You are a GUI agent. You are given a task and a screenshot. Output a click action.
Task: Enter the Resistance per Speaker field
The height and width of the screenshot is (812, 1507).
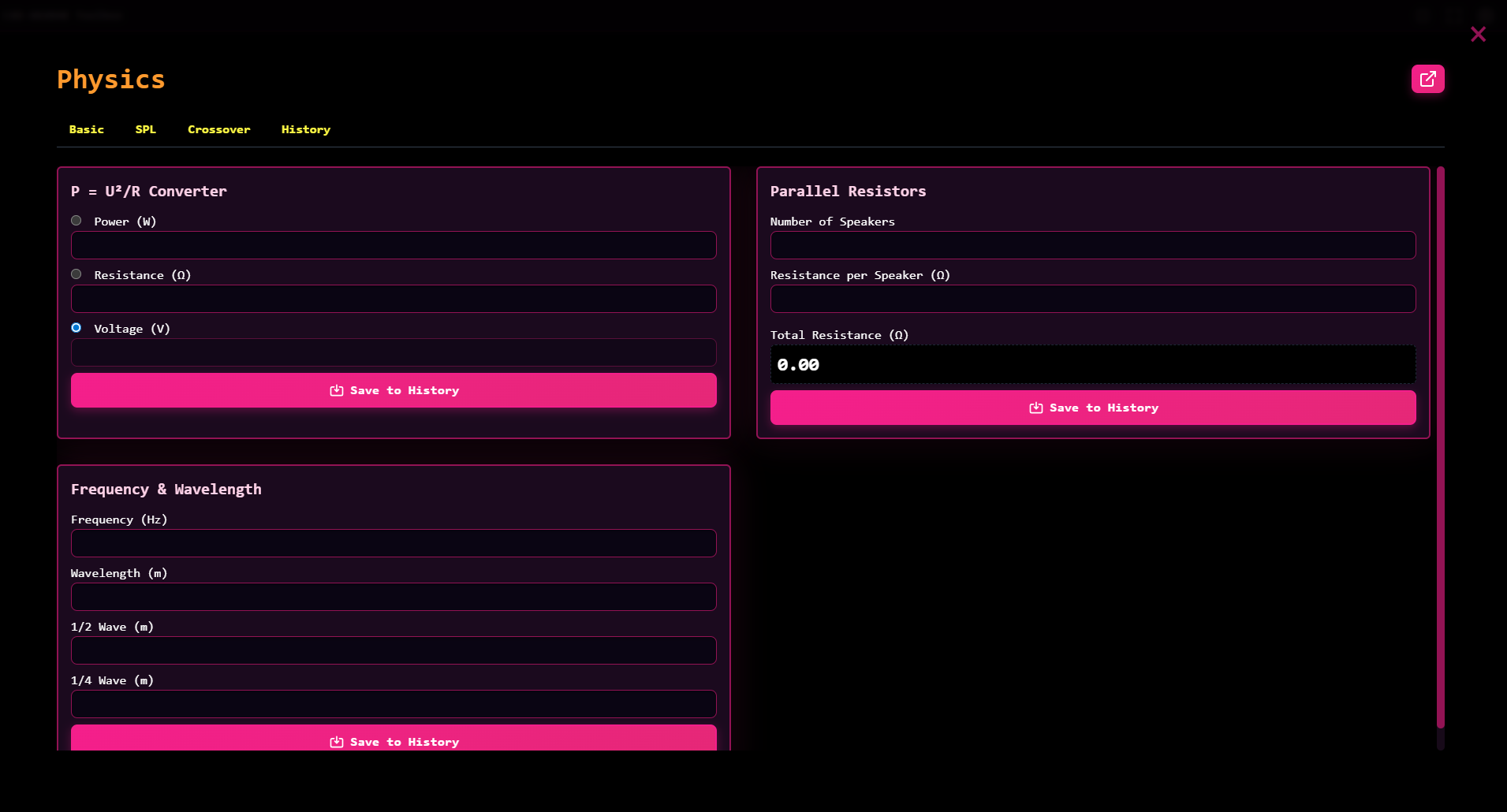point(1093,299)
